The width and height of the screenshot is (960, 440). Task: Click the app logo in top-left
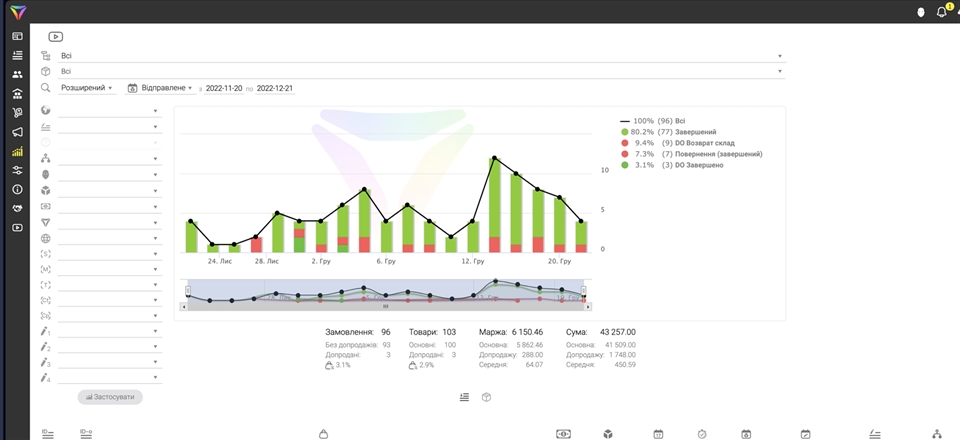point(17,12)
